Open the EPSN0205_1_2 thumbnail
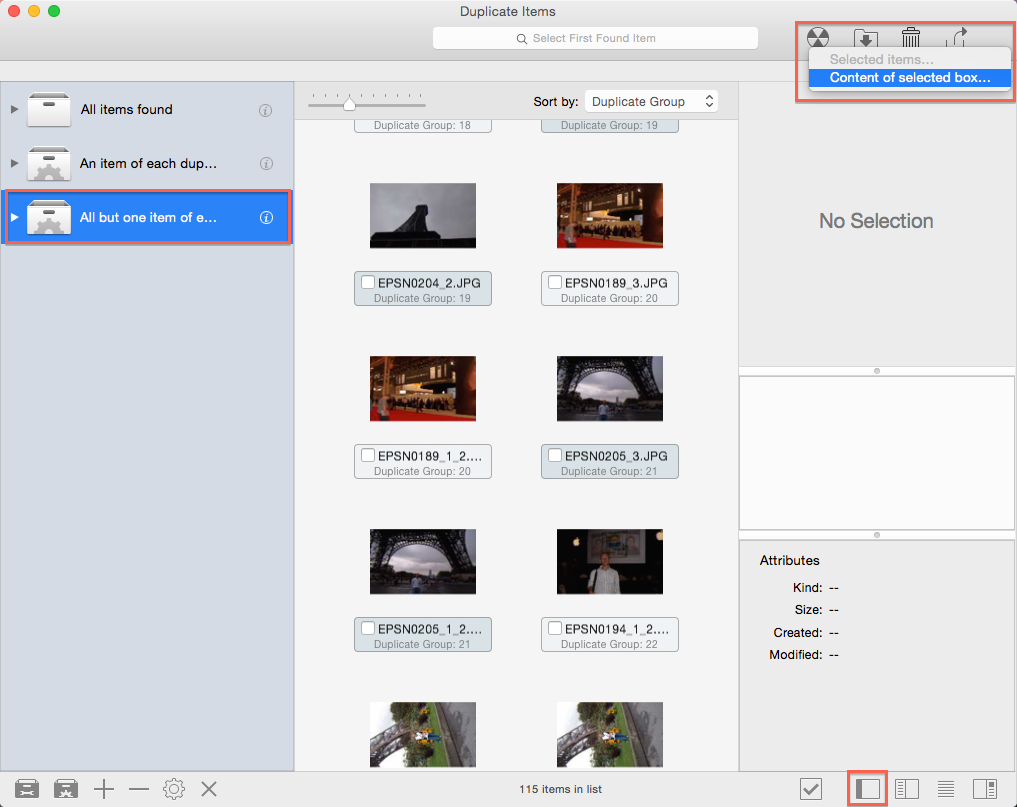This screenshot has height=807, width=1017. coord(423,561)
